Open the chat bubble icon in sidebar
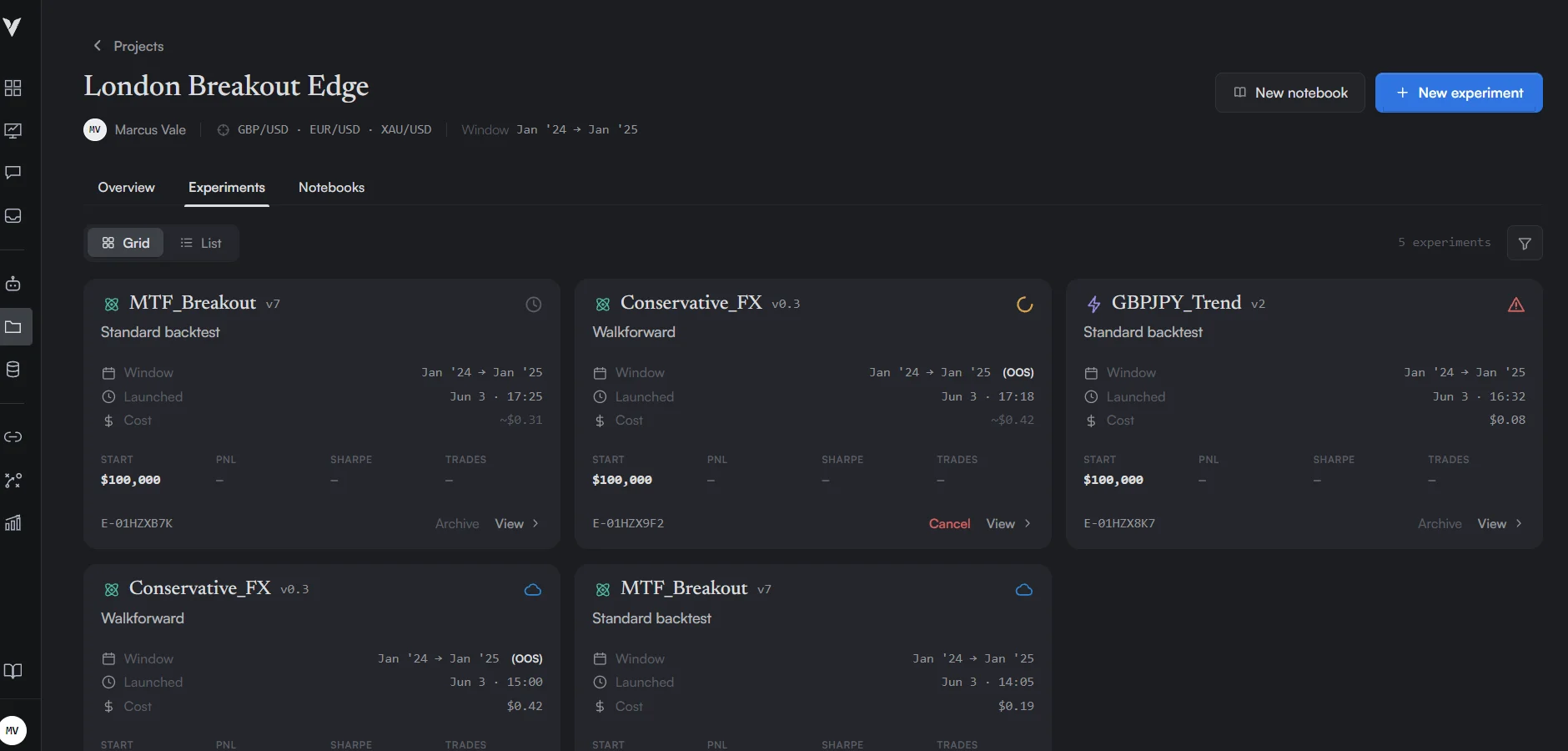The height and width of the screenshot is (751, 1568). [13, 173]
